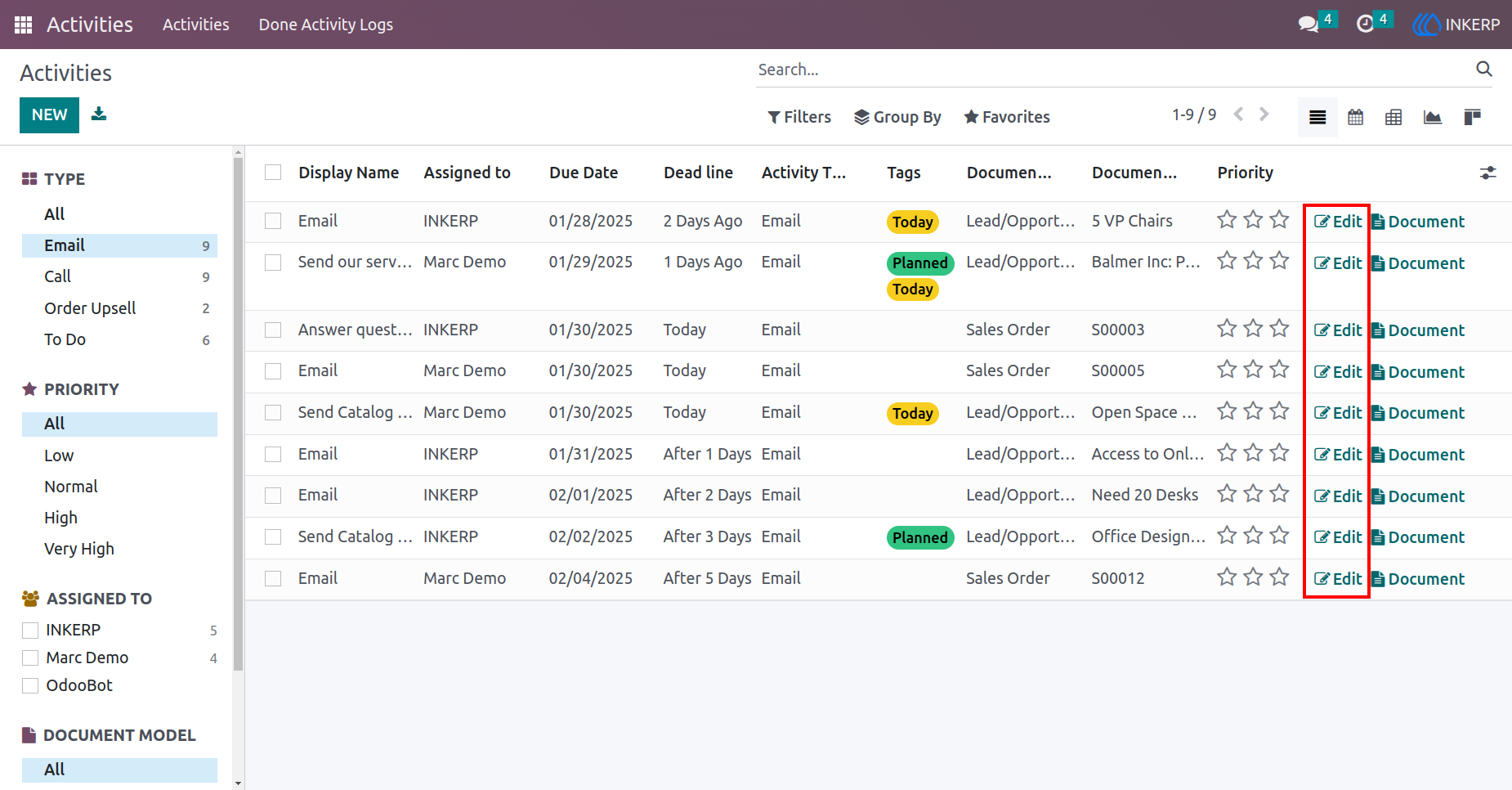Tick checkbox for 02/04/2025 row
Viewport: 1512px width, 790px height.
[273, 578]
